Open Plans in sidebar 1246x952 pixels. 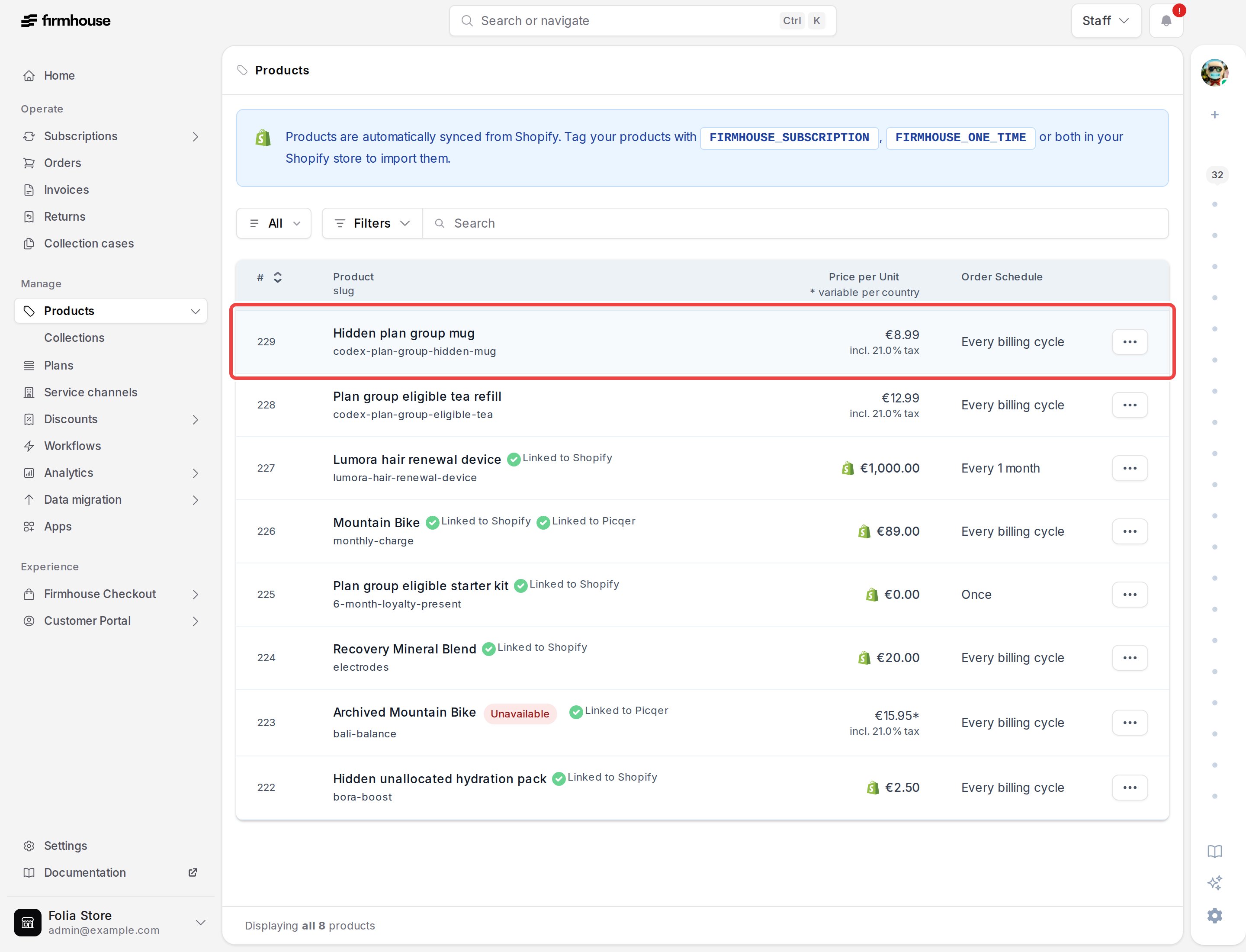pos(59,366)
